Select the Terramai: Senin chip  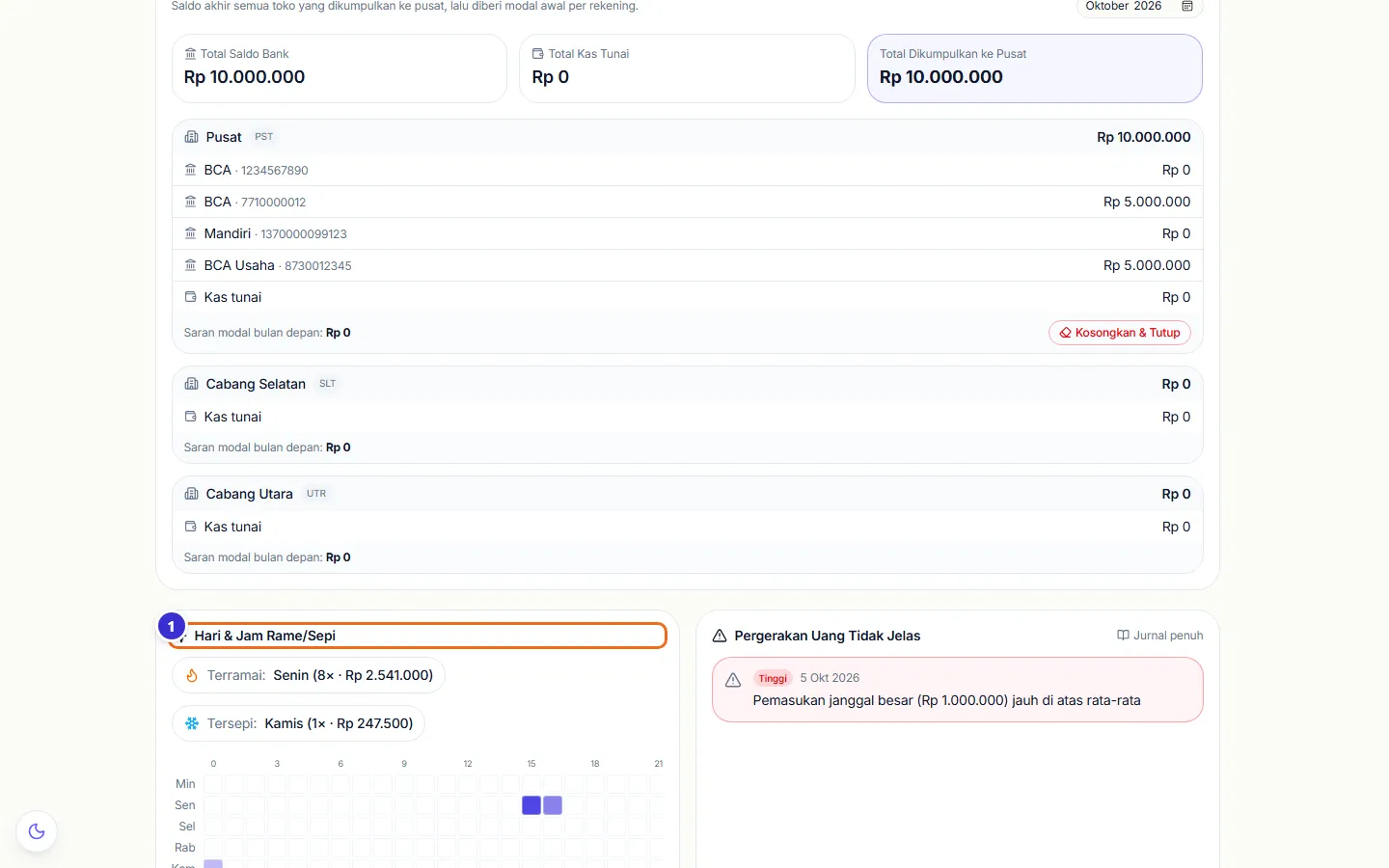(x=309, y=675)
